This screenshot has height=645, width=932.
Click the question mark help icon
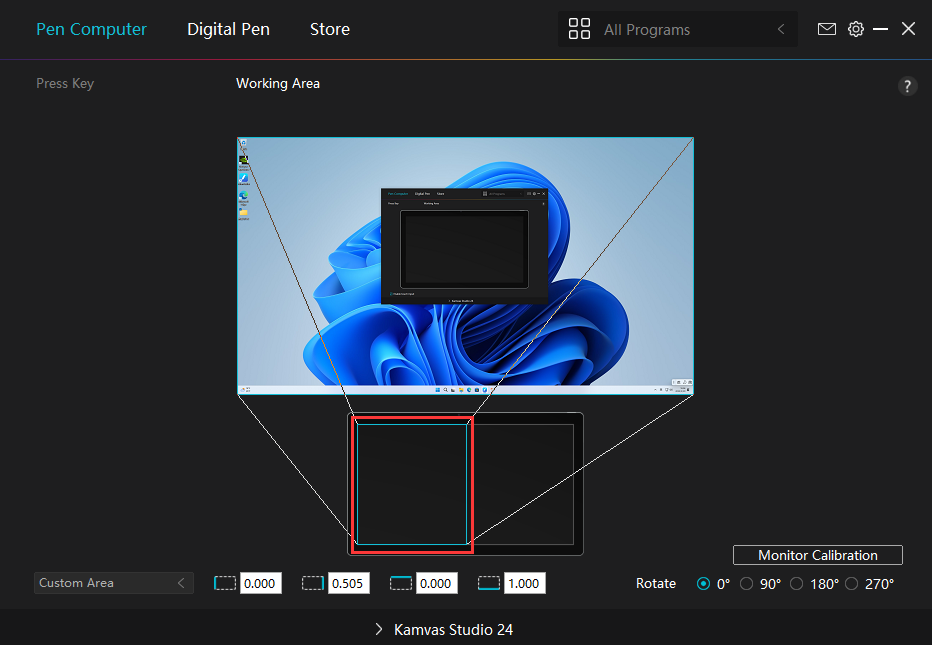[907, 86]
